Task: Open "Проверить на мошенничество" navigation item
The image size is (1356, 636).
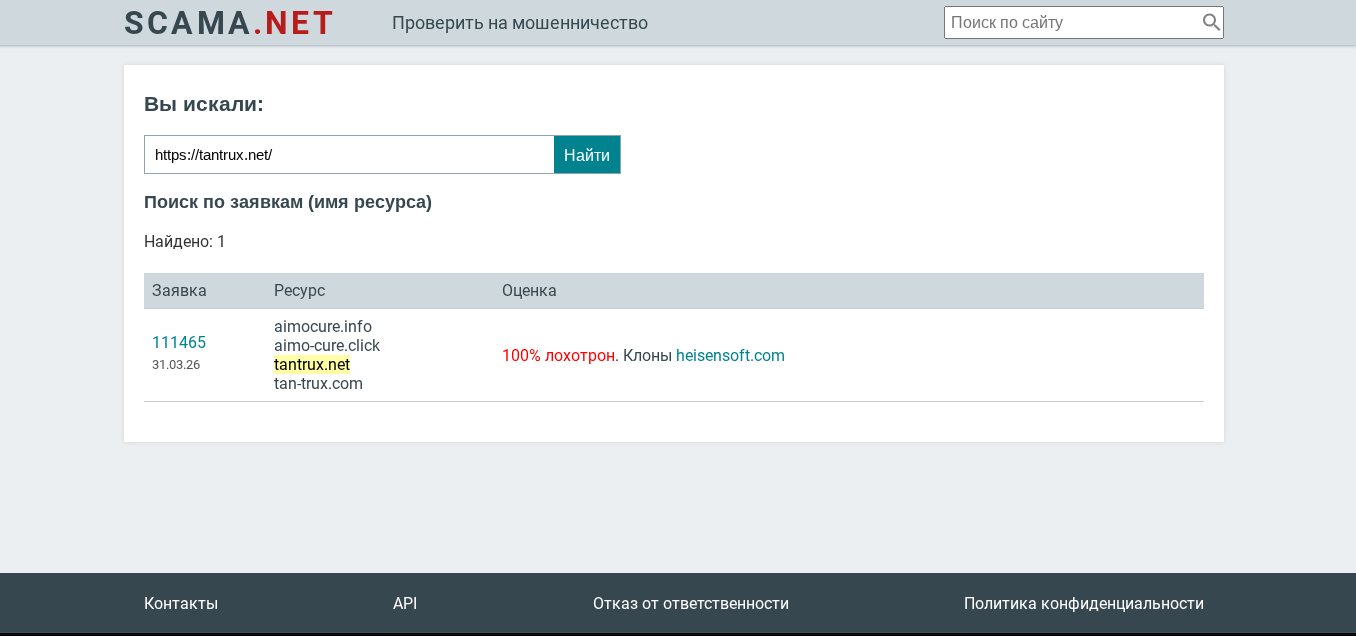Action: tap(520, 23)
